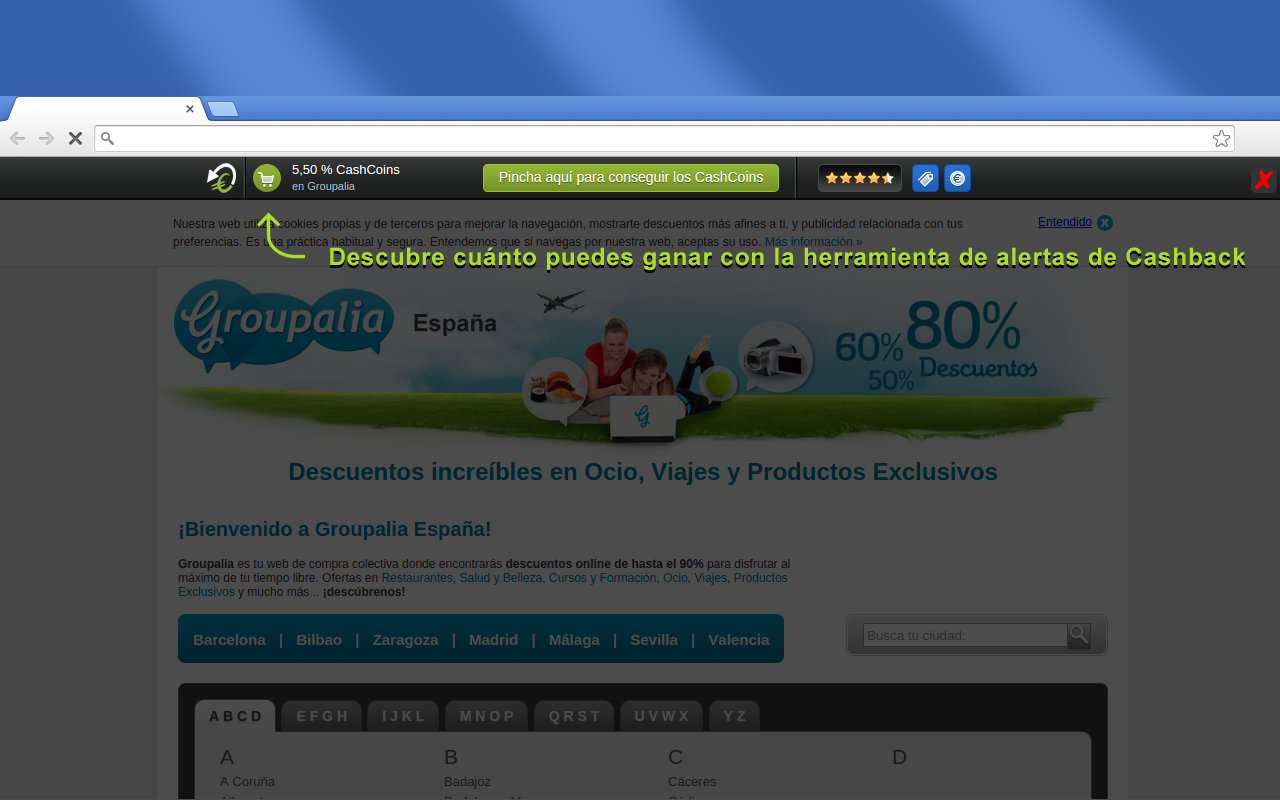Screen dimensions: 1280x800
Task: Dismiss cookie notice with round X icon
Action: pyautogui.click(x=1105, y=223)
